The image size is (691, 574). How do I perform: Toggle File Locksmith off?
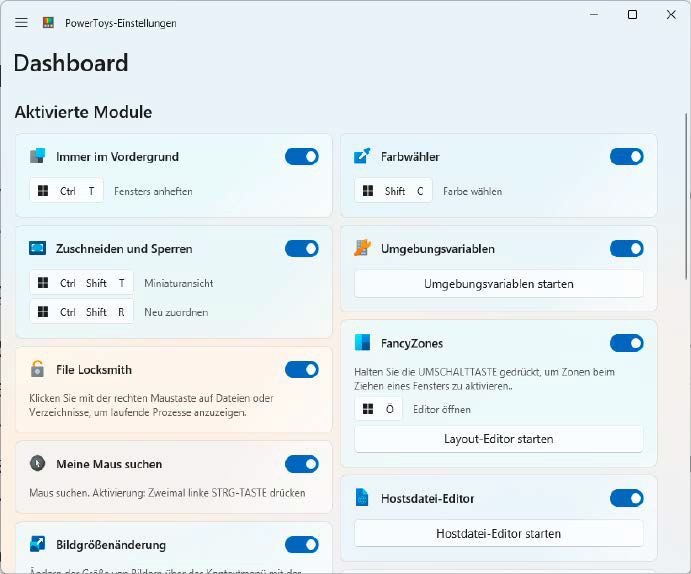point(302,369)
